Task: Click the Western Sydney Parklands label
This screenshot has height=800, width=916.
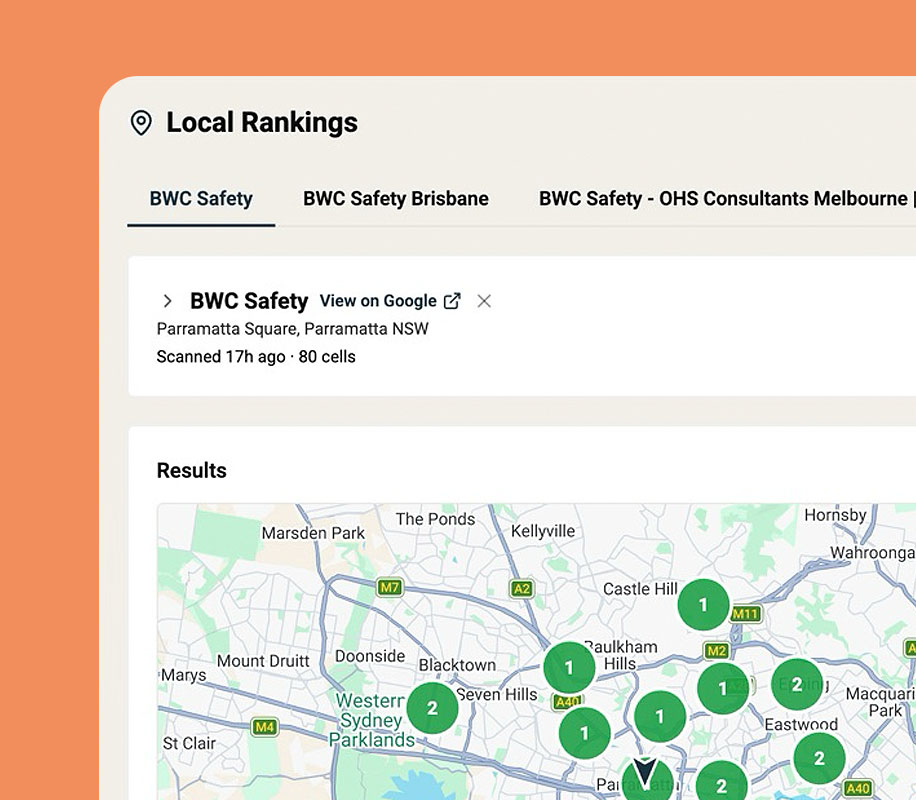Action: 371,720
